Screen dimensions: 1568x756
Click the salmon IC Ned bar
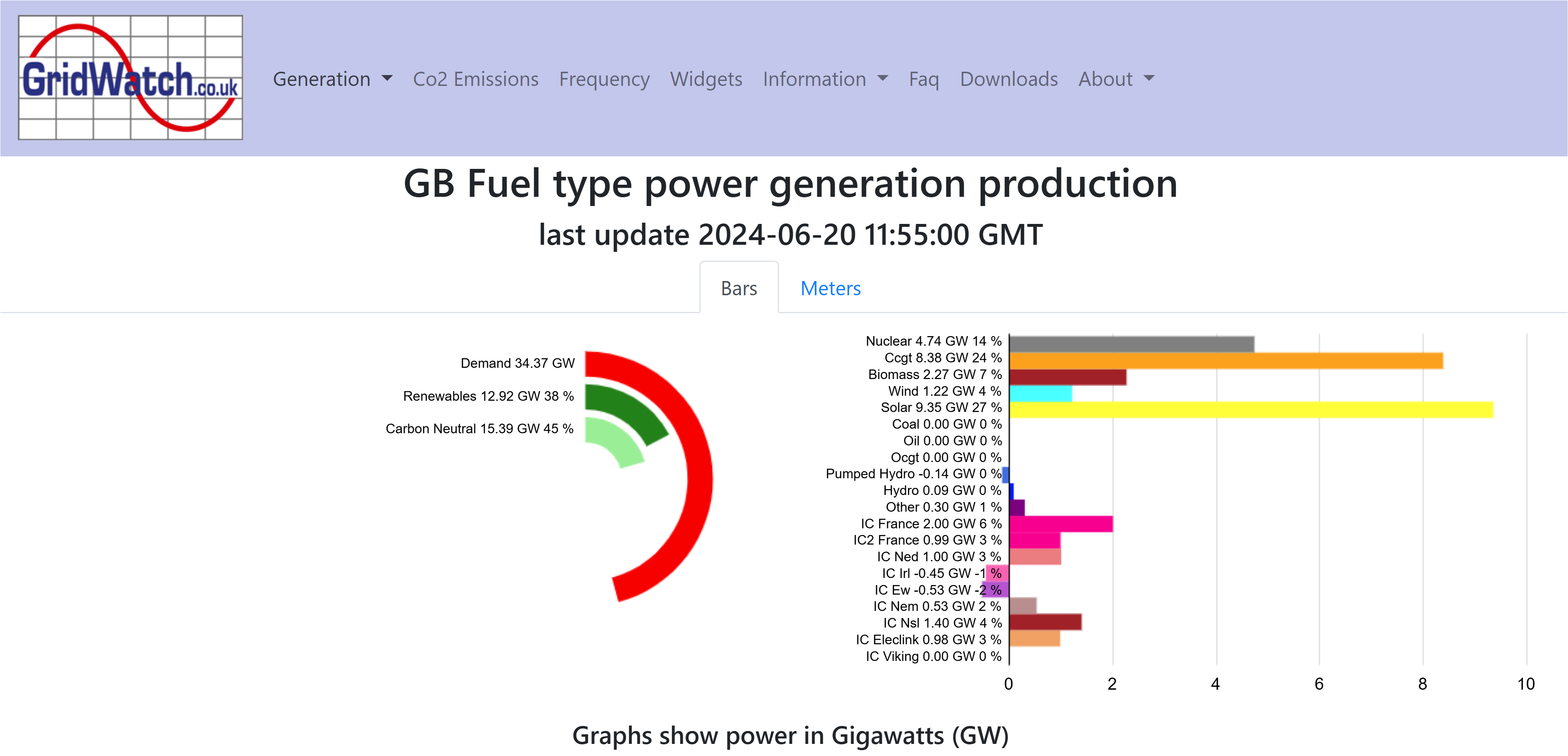pos(1035,557)
